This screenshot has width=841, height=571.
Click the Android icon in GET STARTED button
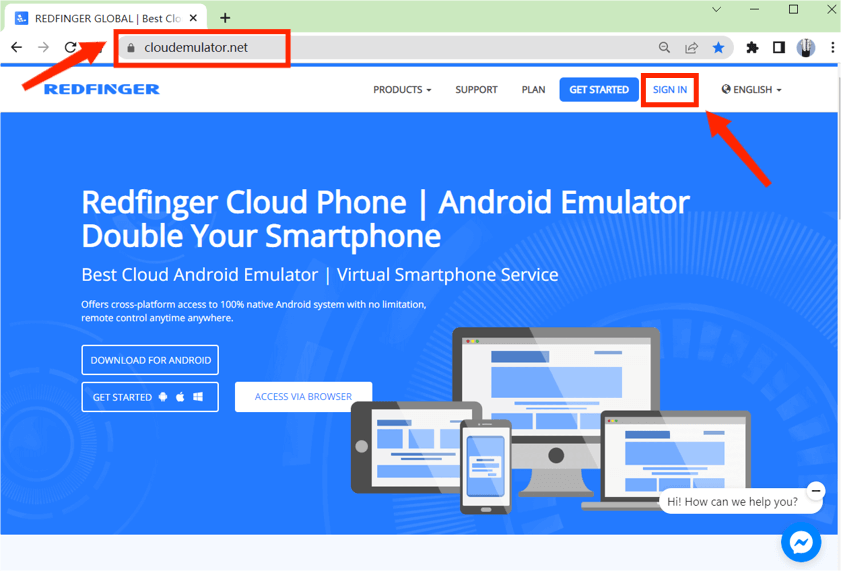click(163, 397)
